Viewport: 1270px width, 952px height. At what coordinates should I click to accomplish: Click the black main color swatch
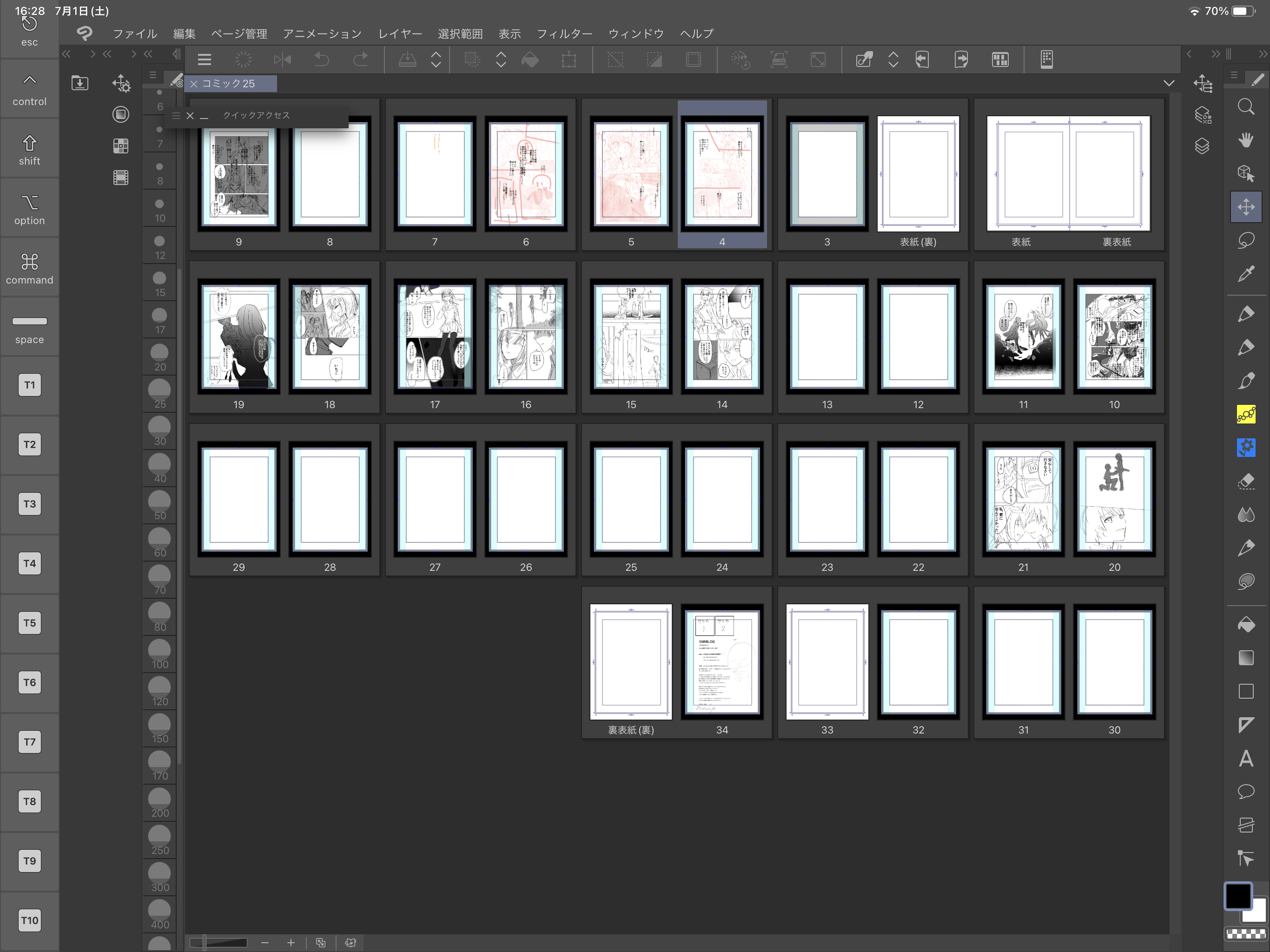pos(1238,896)
